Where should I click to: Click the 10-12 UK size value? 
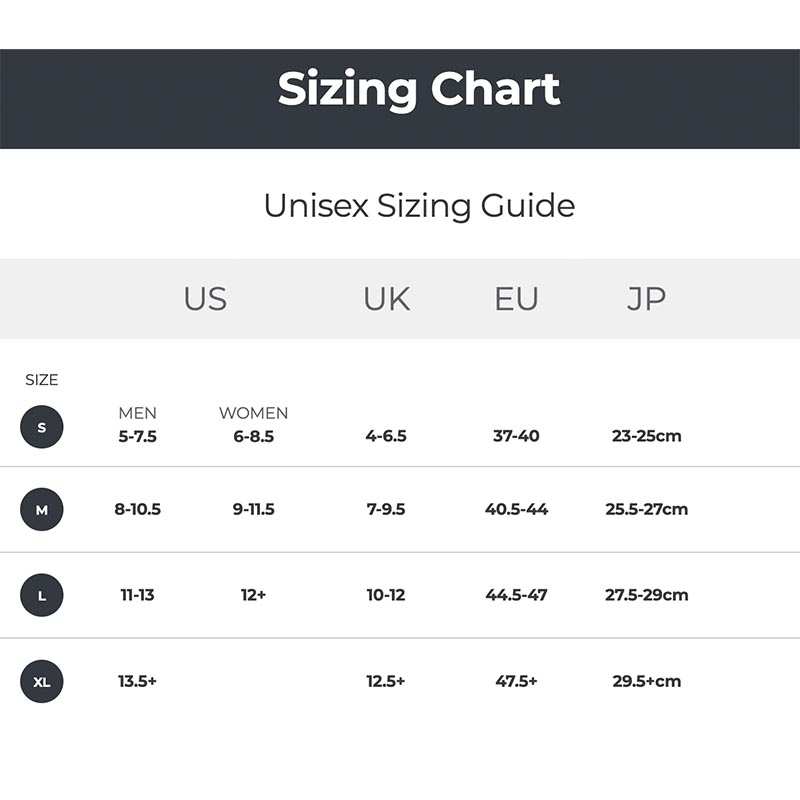(x=386, y=594)
